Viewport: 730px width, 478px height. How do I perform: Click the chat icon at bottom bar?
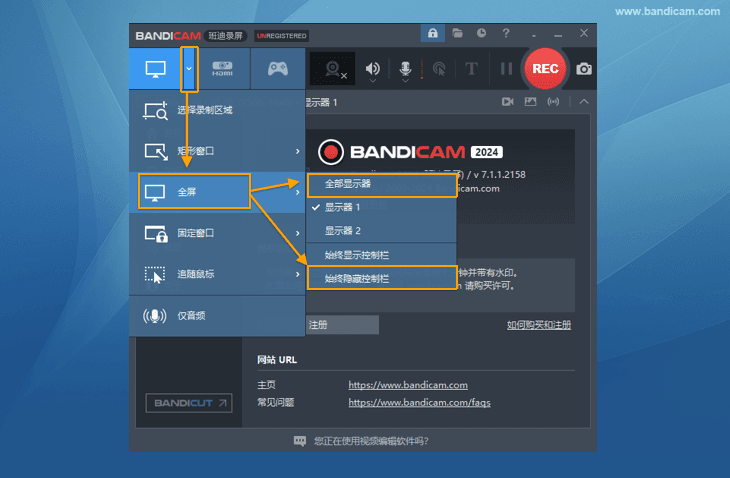[x=300, y=441]
